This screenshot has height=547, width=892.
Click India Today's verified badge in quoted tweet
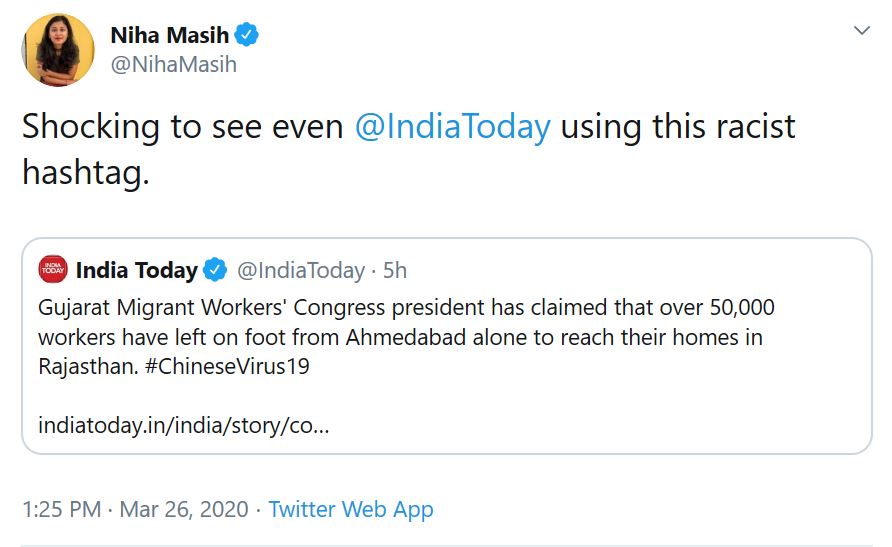[x=215, y=270]
